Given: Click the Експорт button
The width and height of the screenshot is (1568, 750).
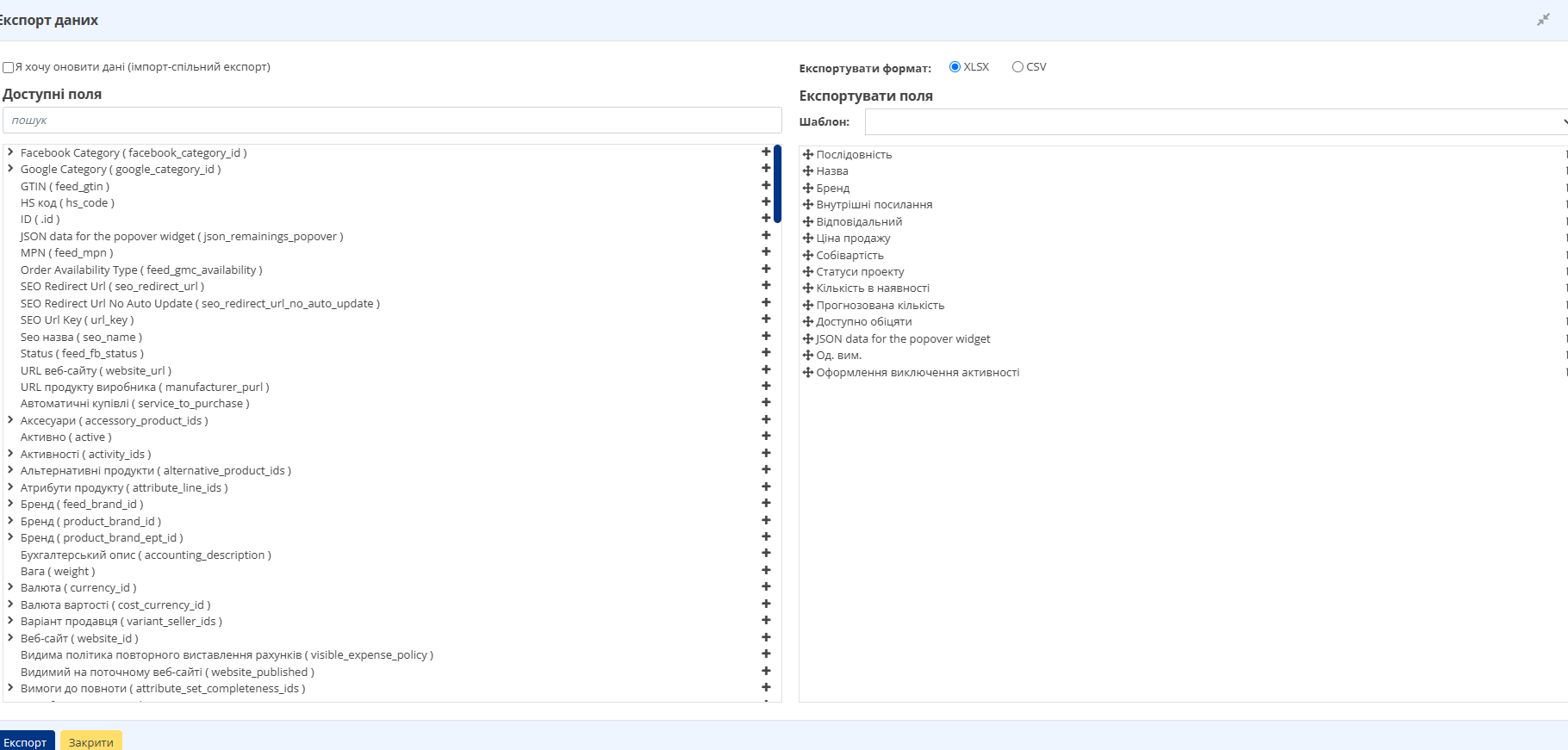Looking at the screenshot, I should coord(26,741).
